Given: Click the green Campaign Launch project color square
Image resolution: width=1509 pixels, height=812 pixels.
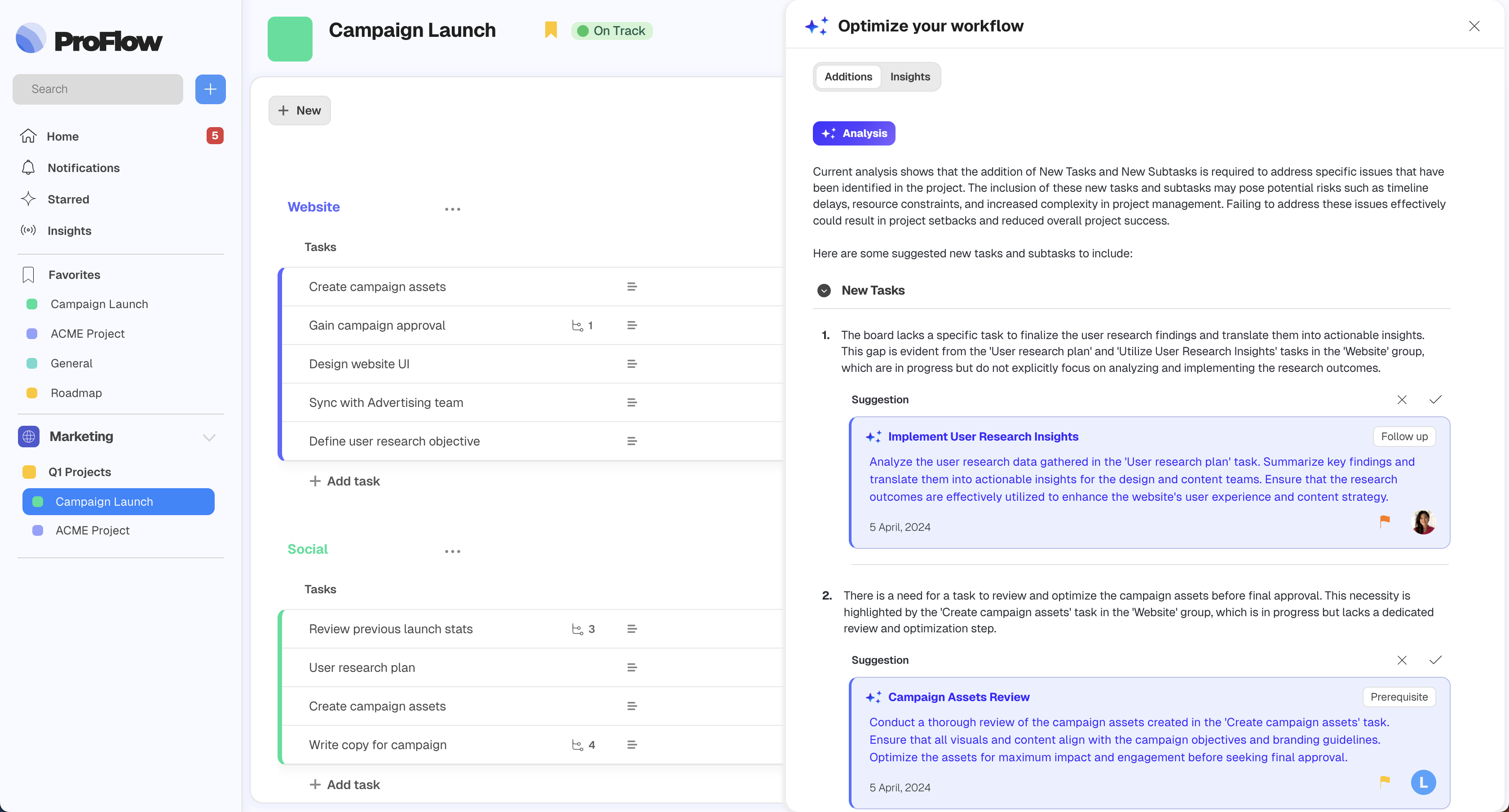Looking at the screenshot, I should (x=290, y=39).
